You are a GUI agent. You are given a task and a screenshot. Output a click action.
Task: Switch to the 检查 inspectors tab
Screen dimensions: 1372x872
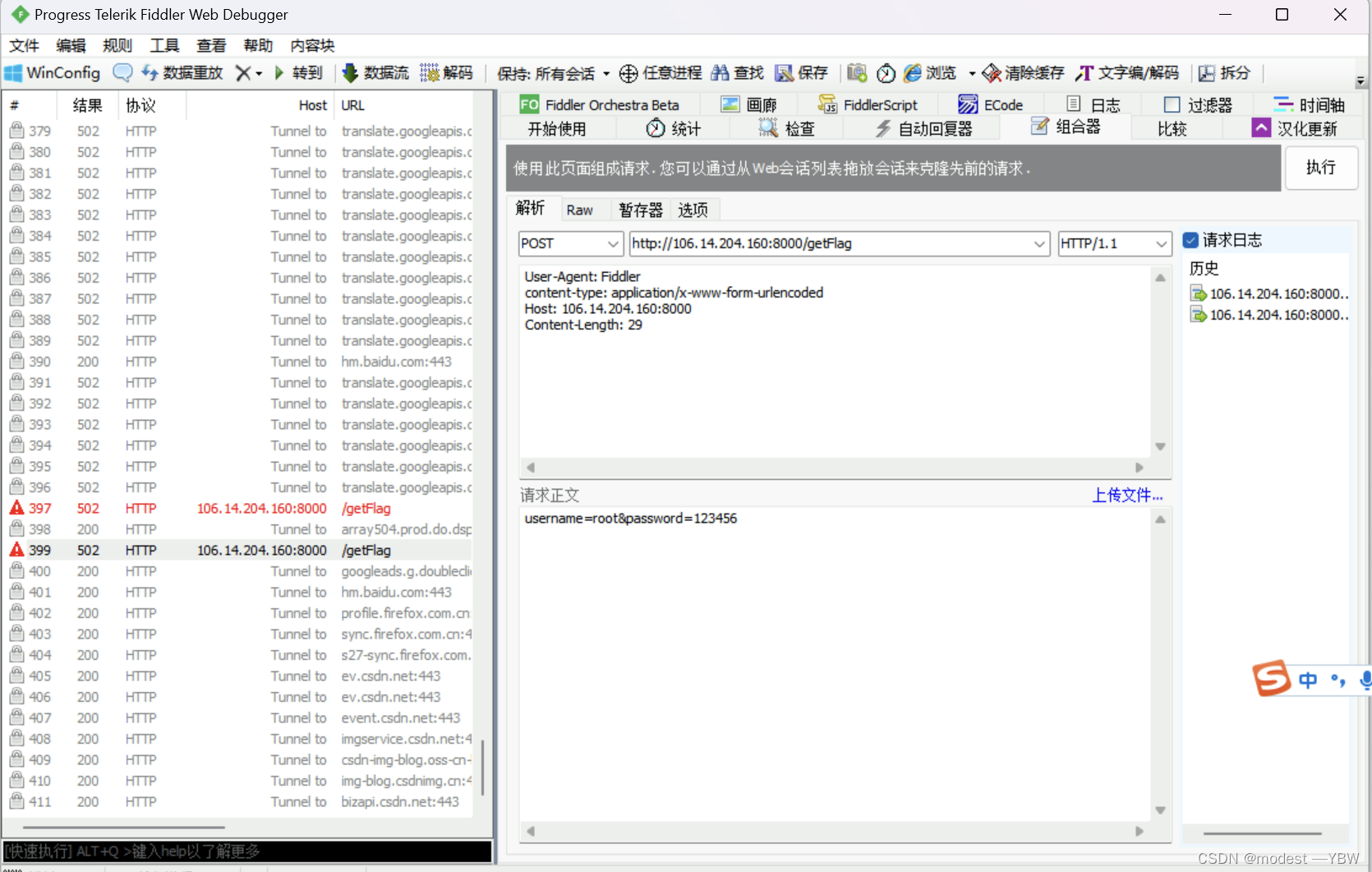point(786,128)
